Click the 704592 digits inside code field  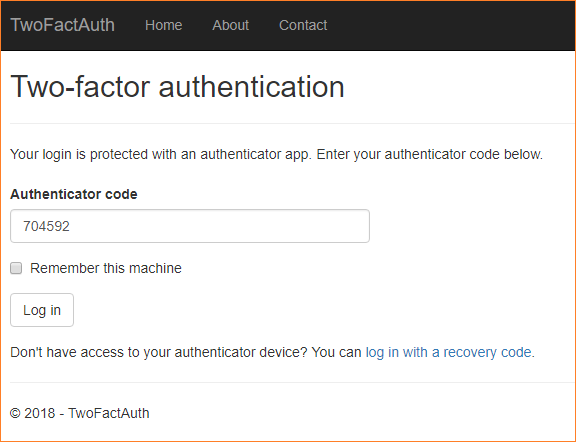coord(46,226)
